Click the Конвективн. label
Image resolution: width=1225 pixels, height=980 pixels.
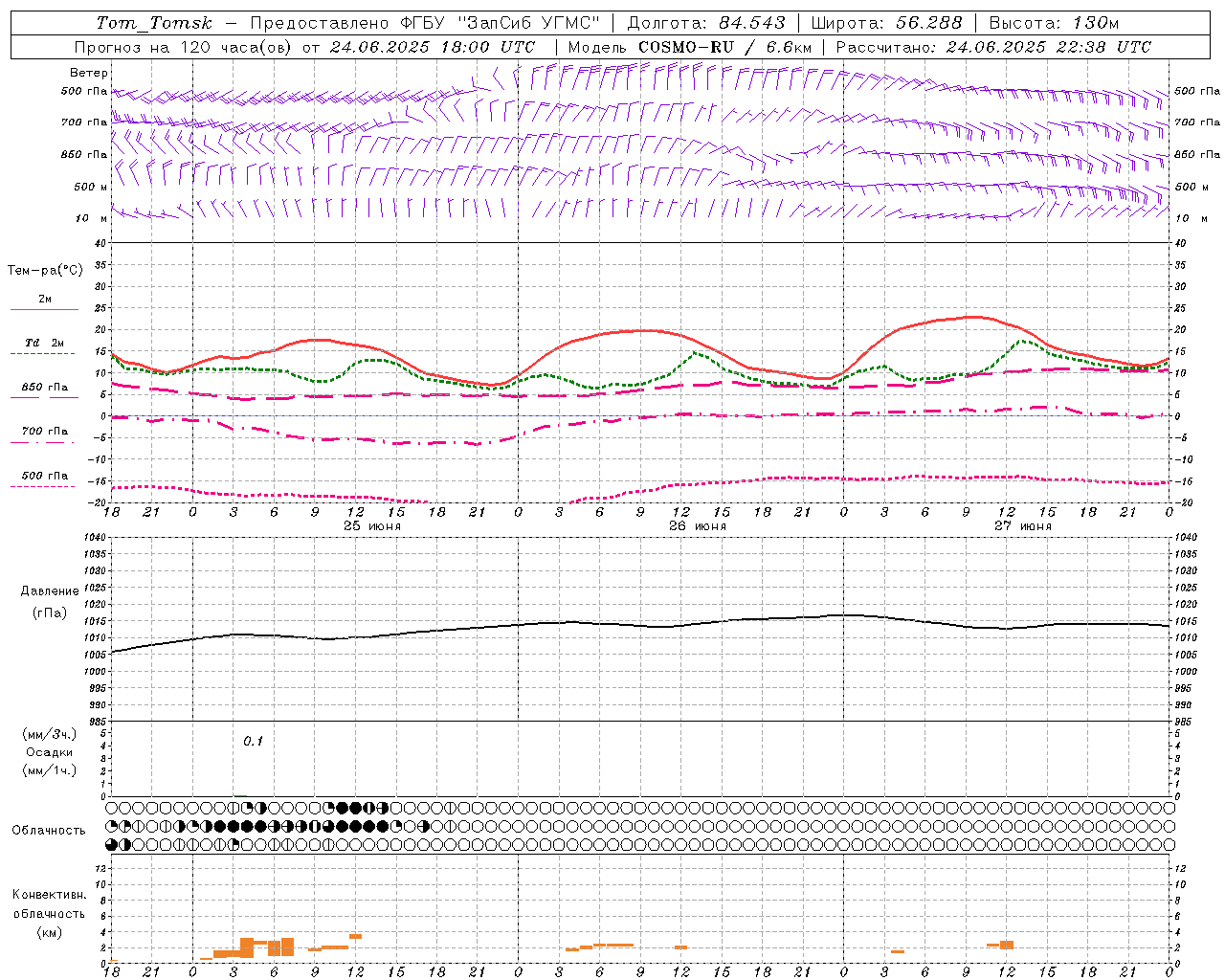pos(49,895)
